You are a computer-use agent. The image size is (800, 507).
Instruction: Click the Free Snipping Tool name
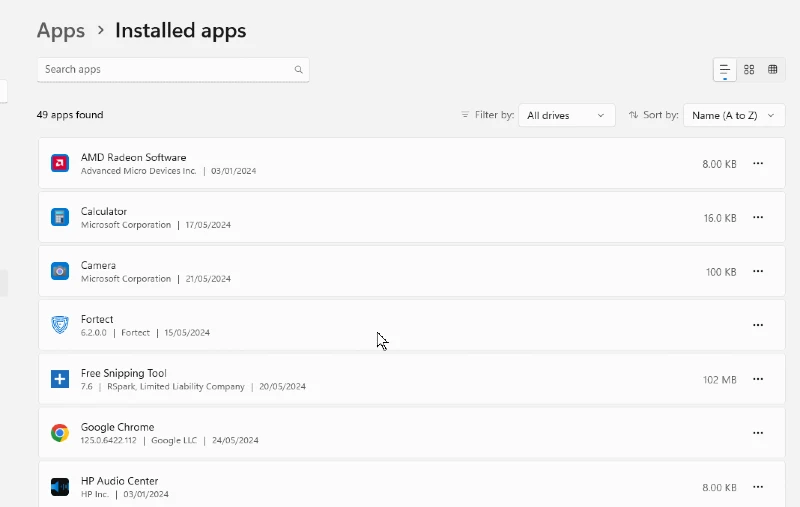(123, 373)
